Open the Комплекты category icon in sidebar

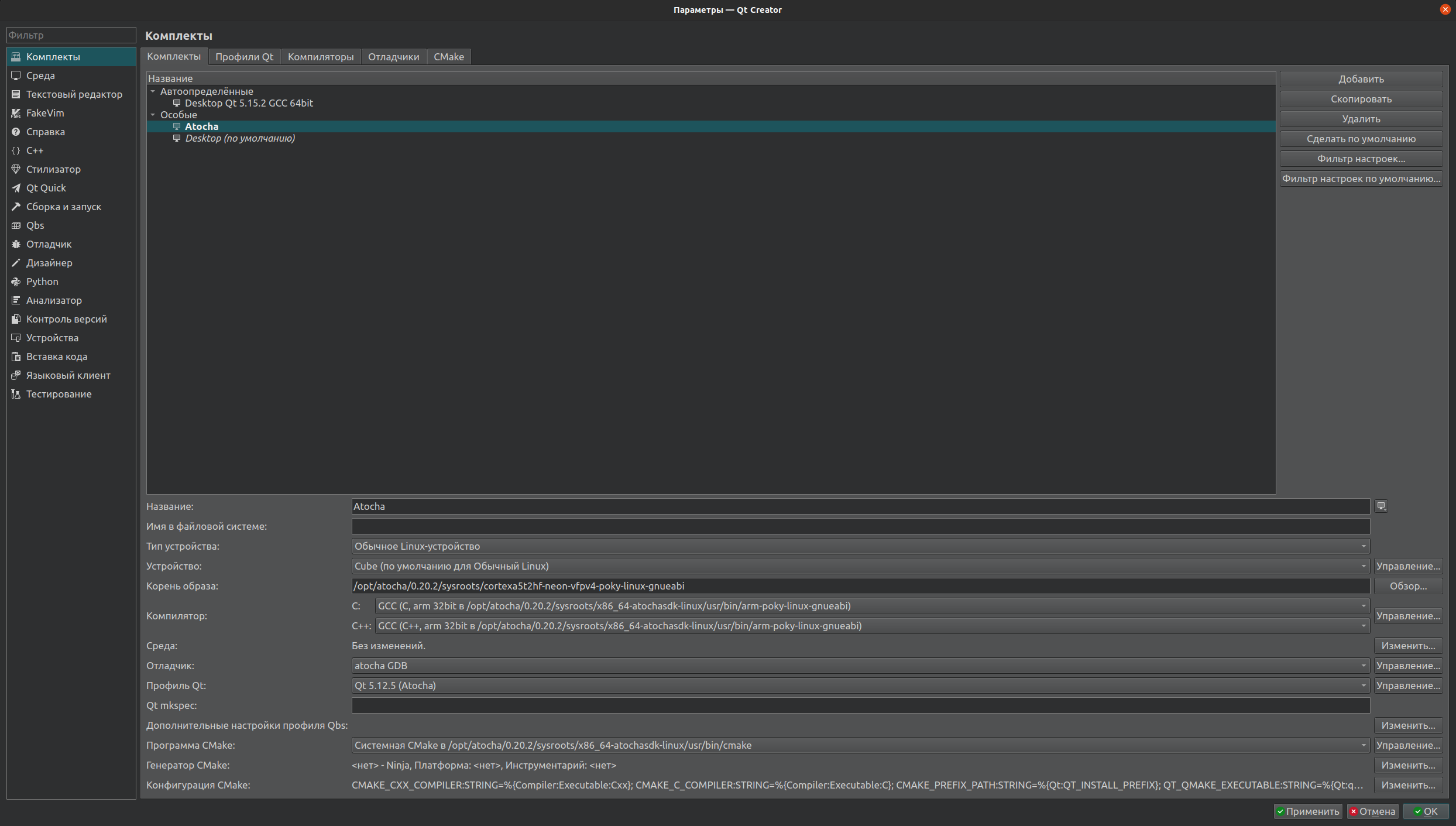tap(16, 57)
